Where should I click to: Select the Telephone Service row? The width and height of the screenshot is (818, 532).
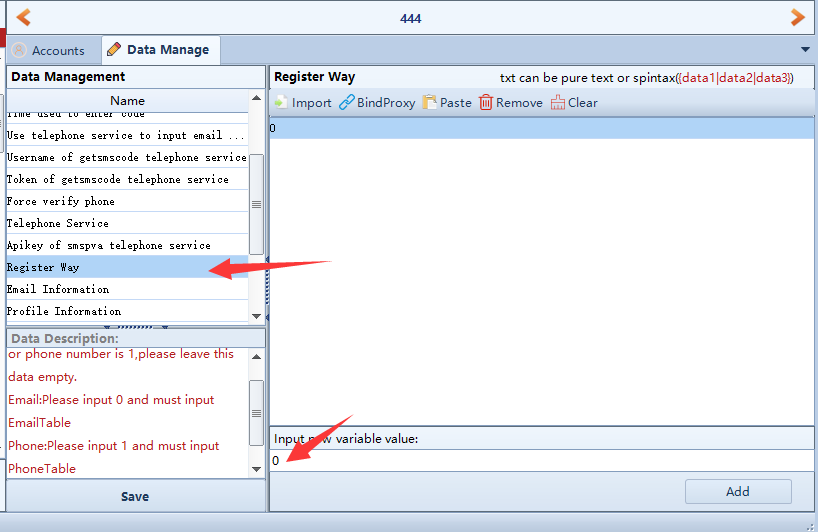coord(127,223)
